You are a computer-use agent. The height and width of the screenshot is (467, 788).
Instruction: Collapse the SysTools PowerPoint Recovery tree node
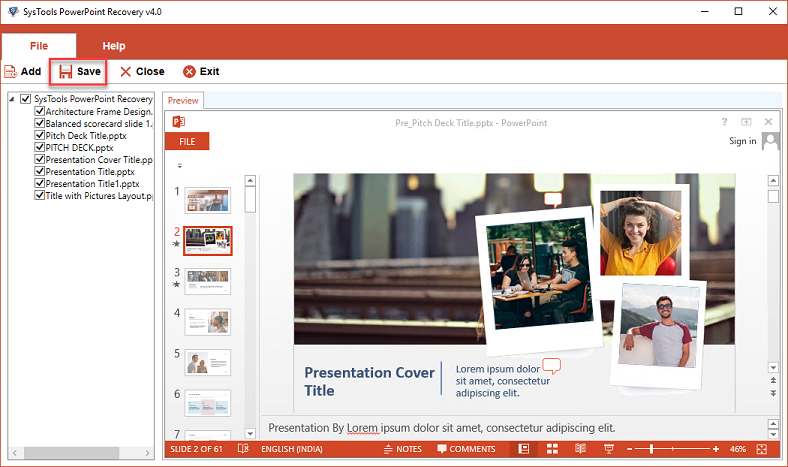pos(12,99)
